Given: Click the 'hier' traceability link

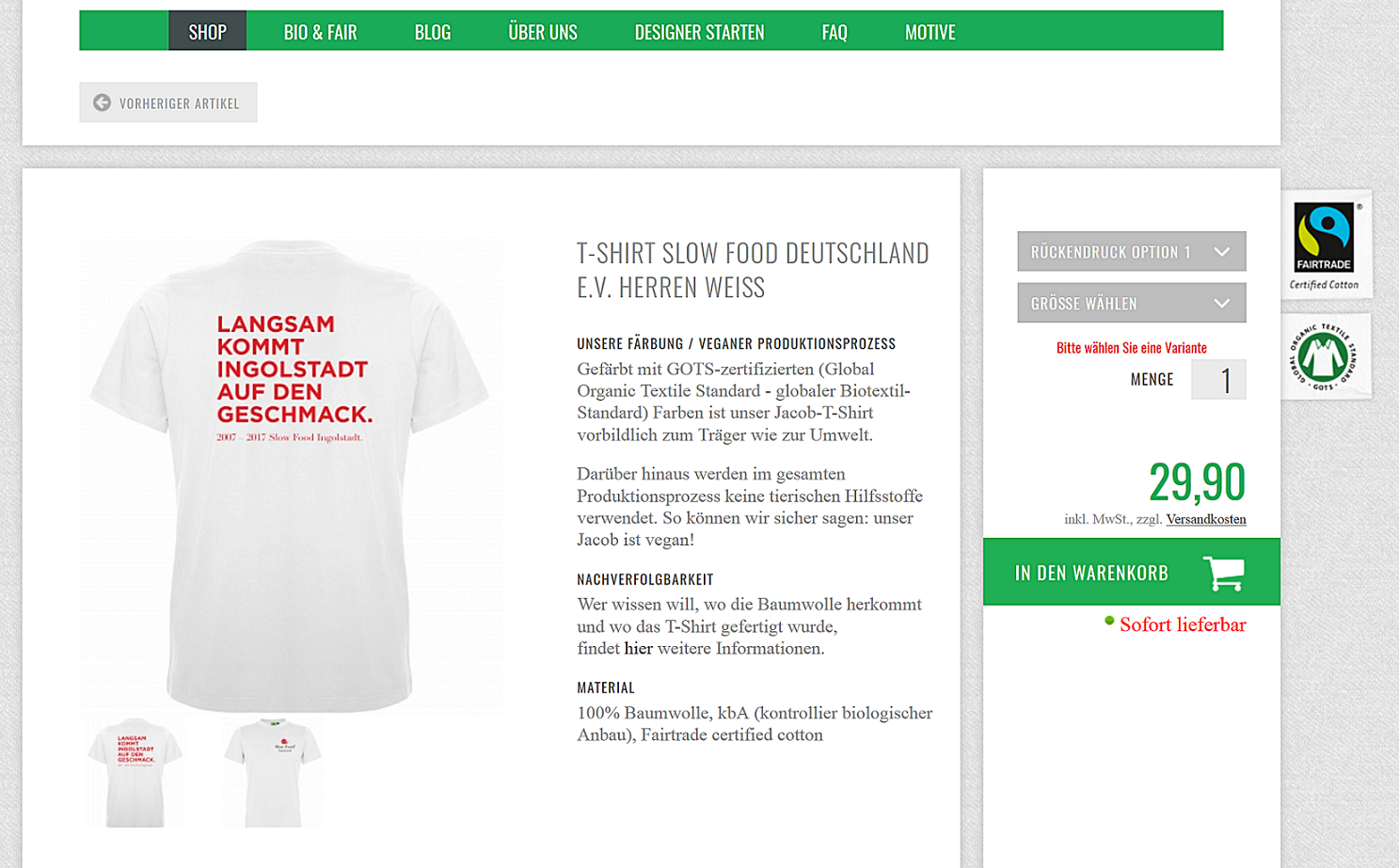Looking at the screenshot, I should point(638,648).
